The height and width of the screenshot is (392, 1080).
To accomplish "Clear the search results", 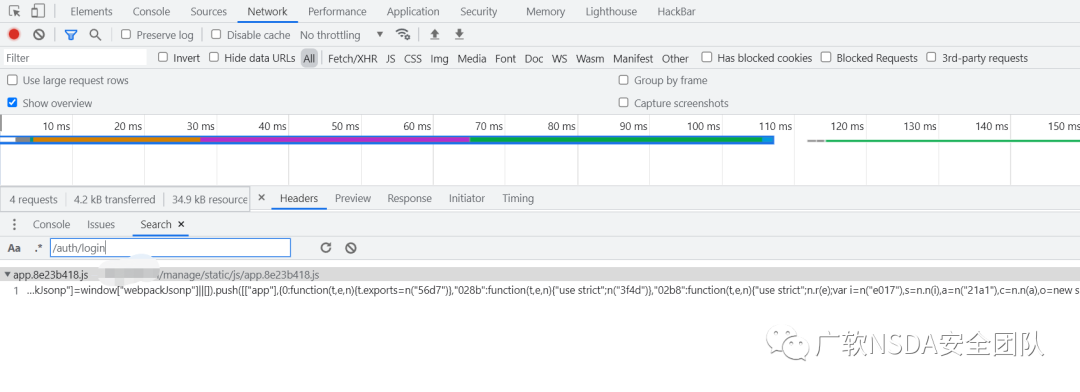I will coord(351,248).
